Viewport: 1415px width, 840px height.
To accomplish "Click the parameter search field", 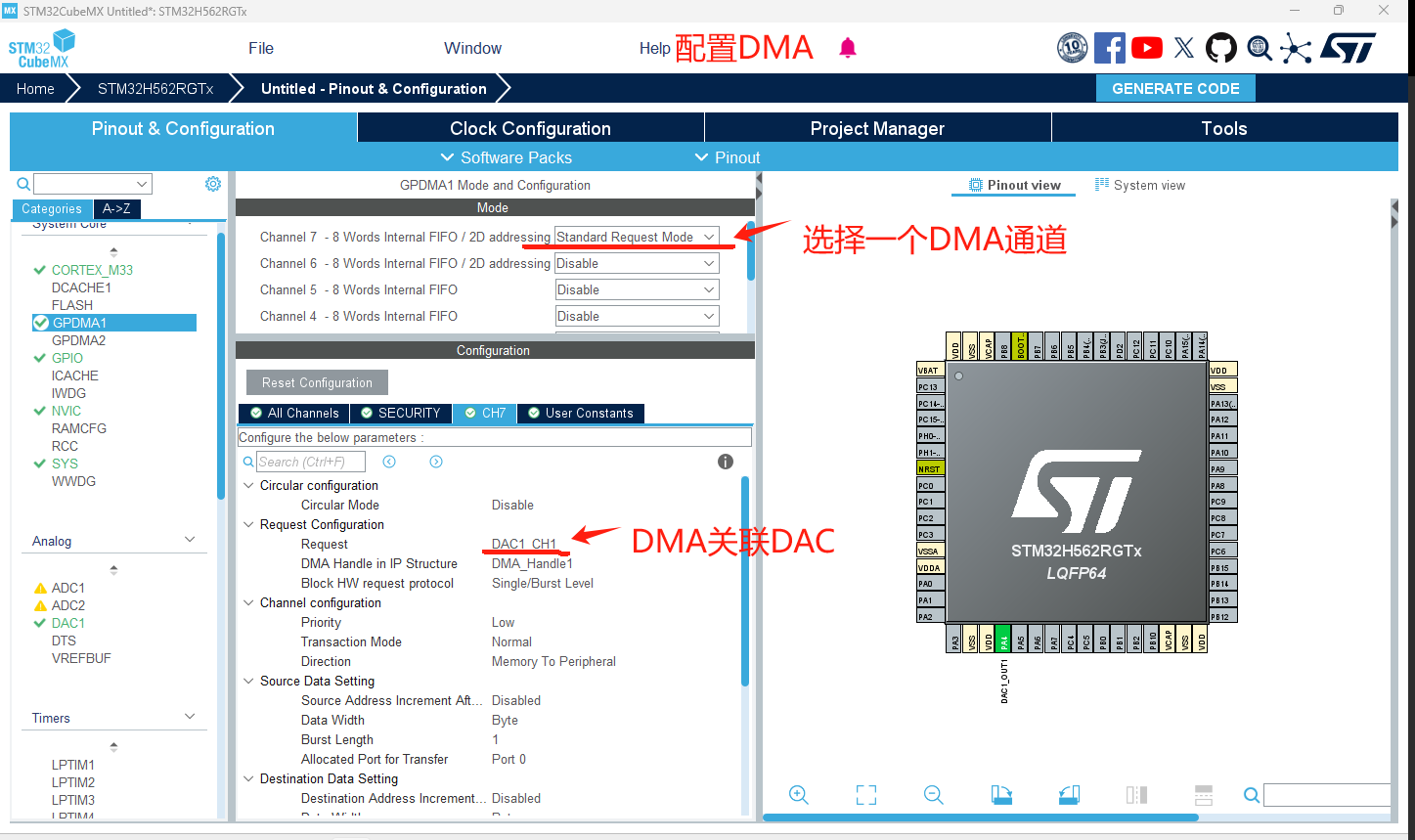I will click(x=310, y=462).
